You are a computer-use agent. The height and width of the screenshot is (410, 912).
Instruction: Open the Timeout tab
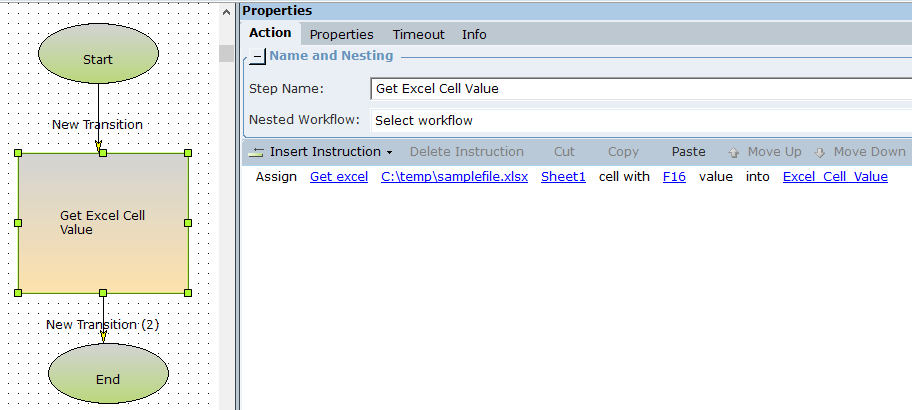click(x=418, y=34)
